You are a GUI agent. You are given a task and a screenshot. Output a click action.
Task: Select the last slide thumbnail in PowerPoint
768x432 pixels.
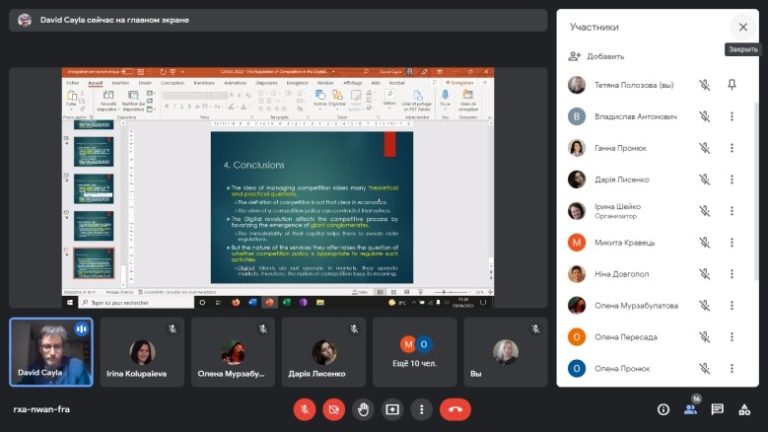coord(94,263)
